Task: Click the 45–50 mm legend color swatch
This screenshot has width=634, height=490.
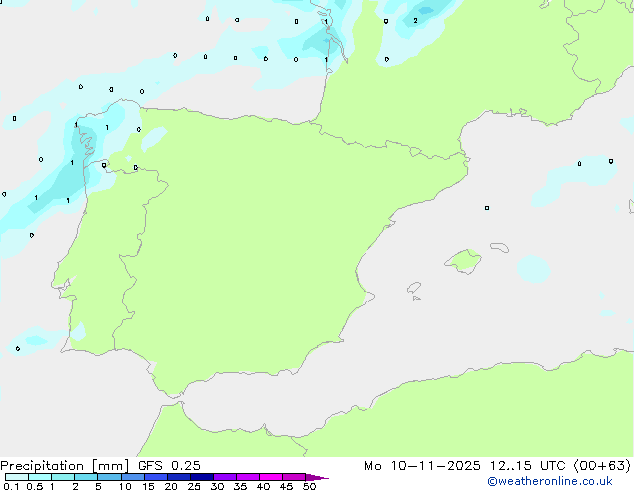Action: click(294, 477)
